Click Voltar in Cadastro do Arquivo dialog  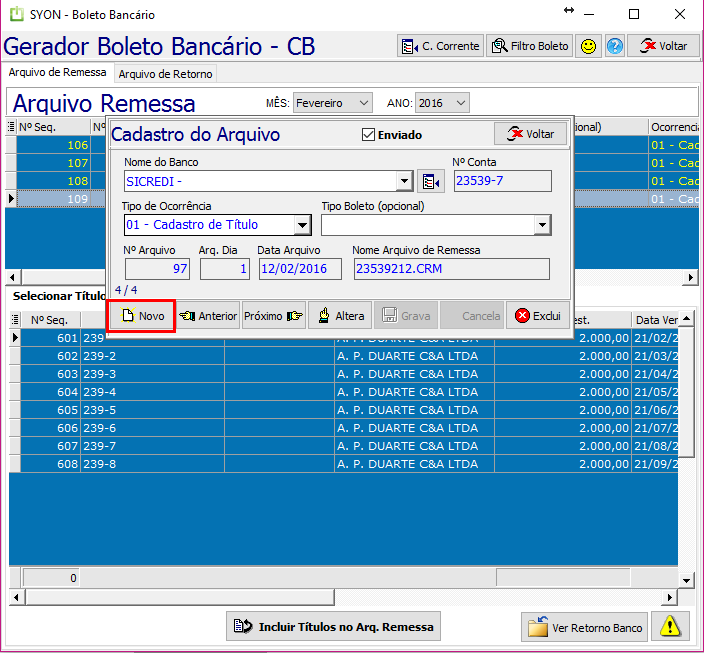(530, 134)
